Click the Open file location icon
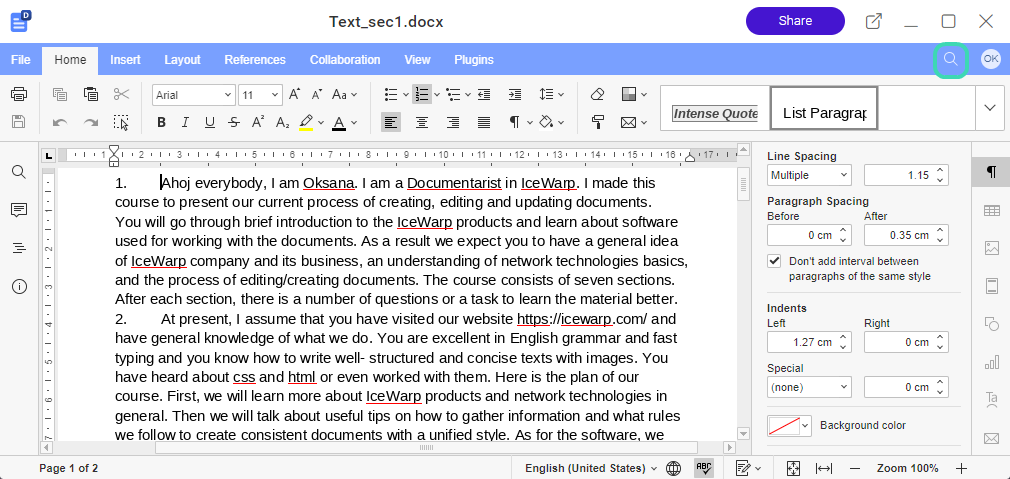Image resolution: width=1010 pixels, height=479 pixels. [x=873, y=21]
